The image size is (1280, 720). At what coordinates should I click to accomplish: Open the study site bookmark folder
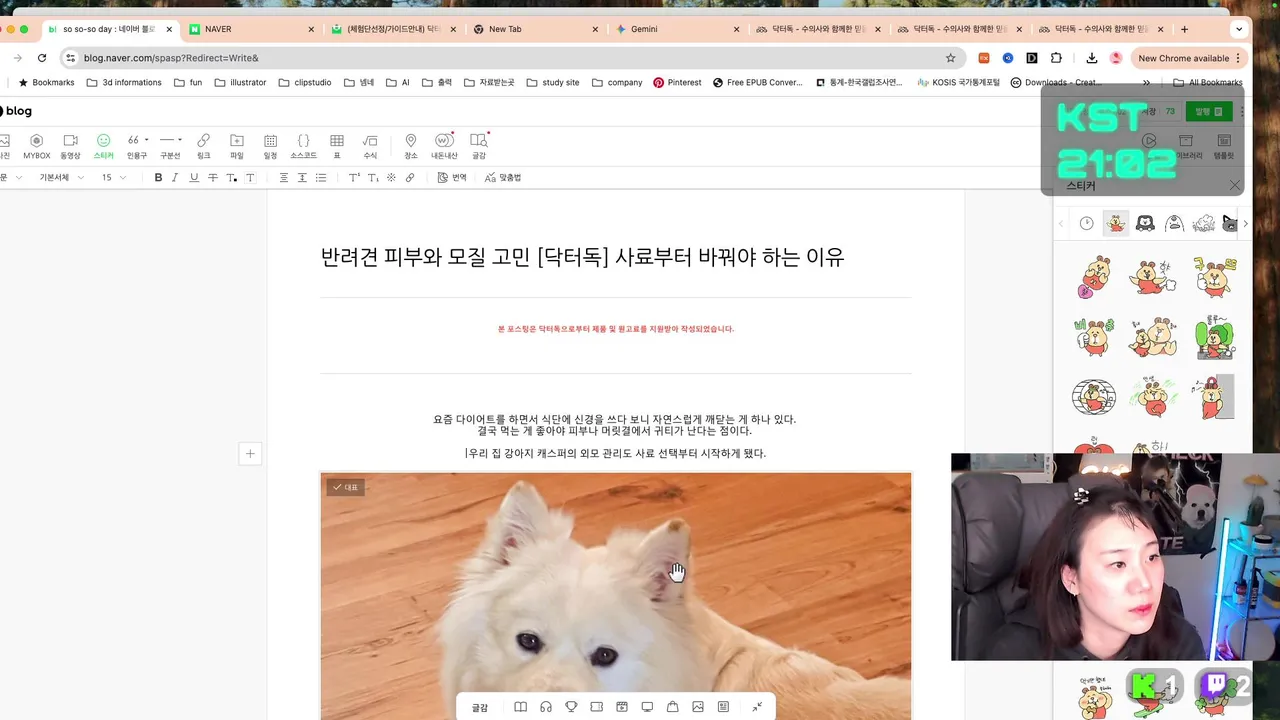click(x=553, y=83)
